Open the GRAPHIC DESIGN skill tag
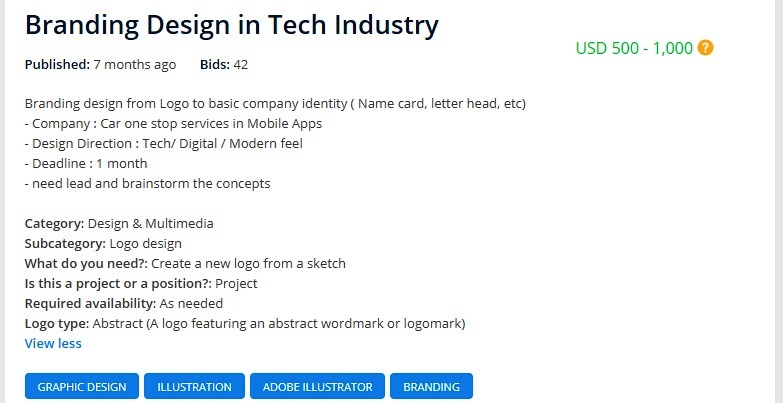Image resolution: width=783 pixels, height=403 pixels. [x=82, y=386]
